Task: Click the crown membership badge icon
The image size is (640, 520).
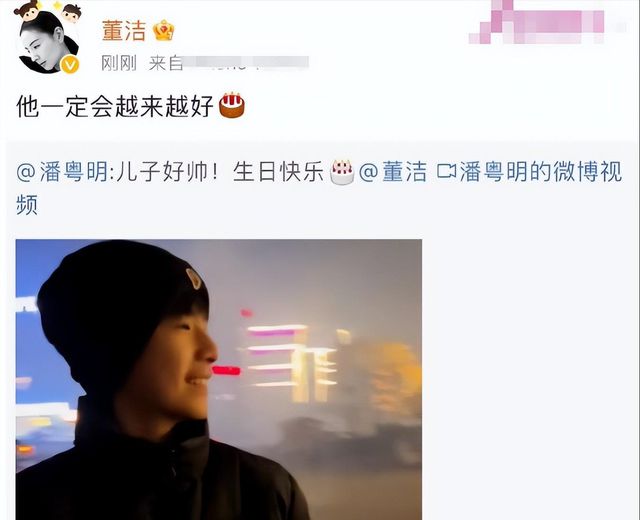Action: point(164,31)
